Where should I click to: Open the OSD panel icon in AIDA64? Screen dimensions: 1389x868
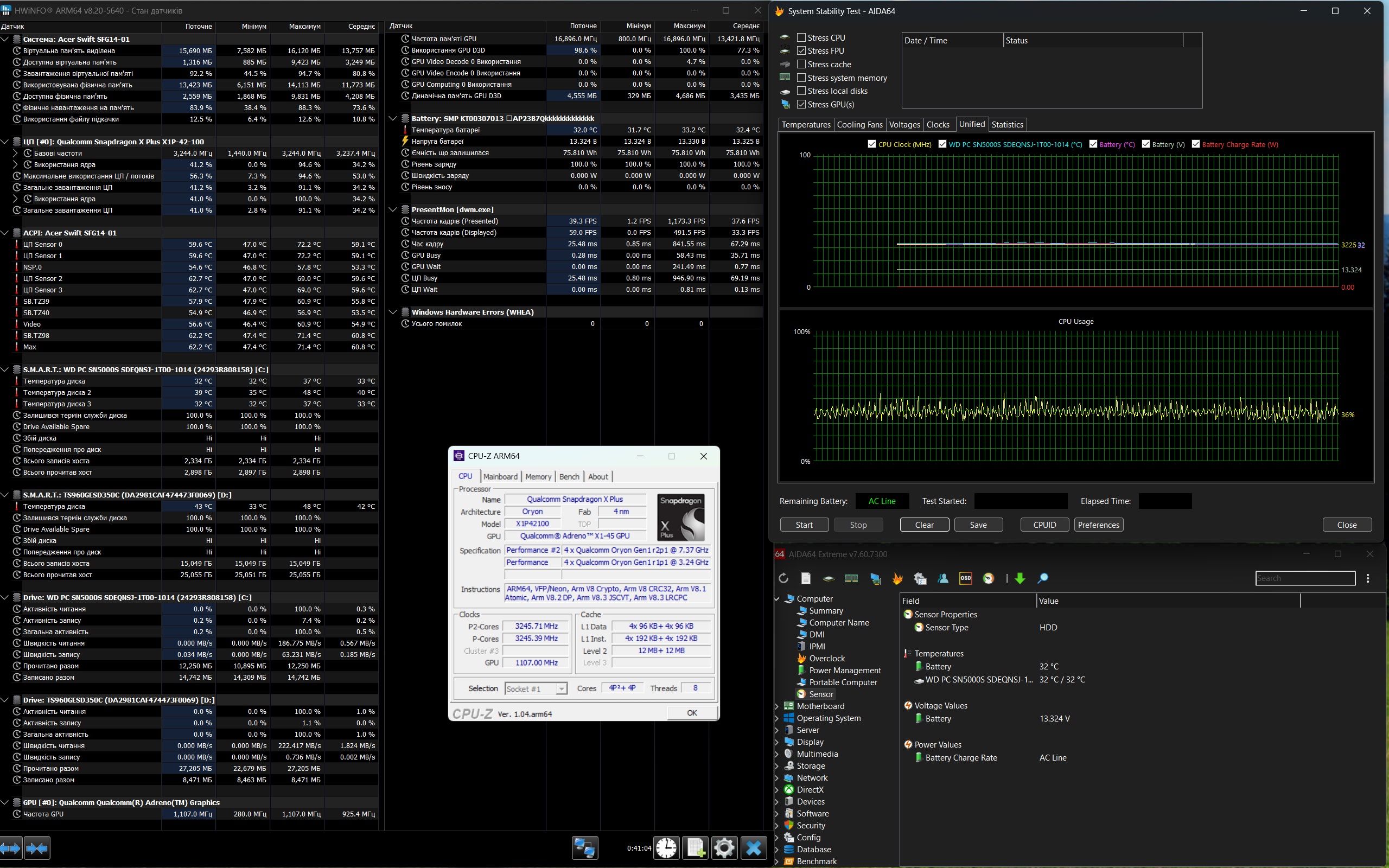[966, 578]
